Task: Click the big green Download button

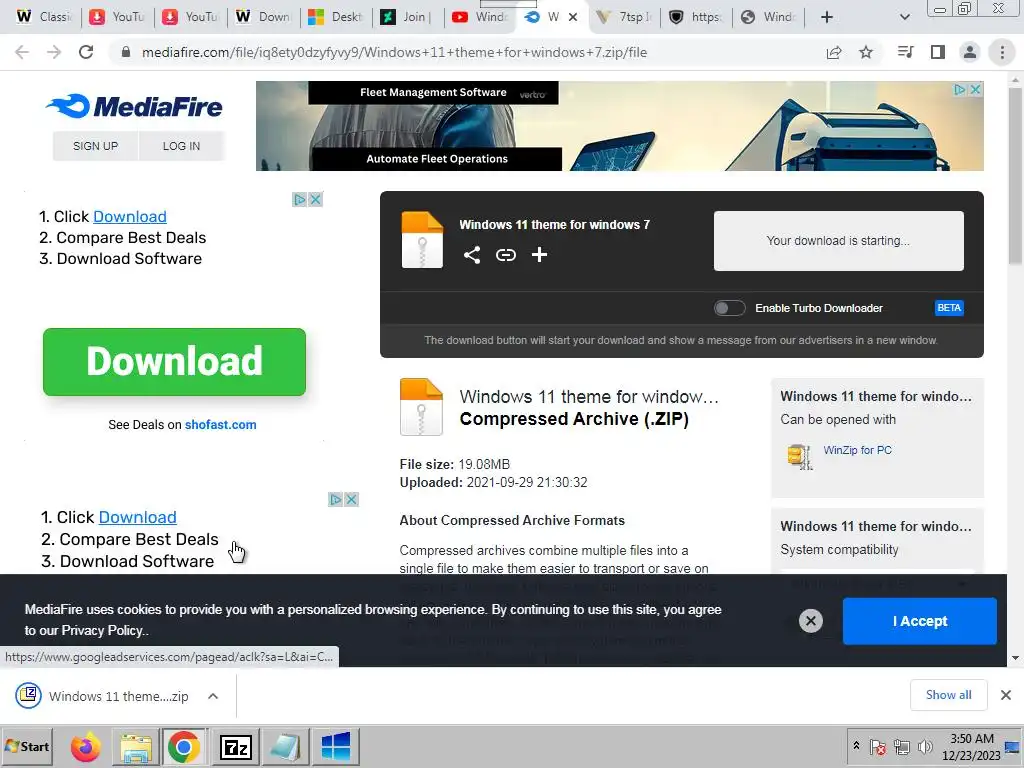Action: tap(174, 362)
